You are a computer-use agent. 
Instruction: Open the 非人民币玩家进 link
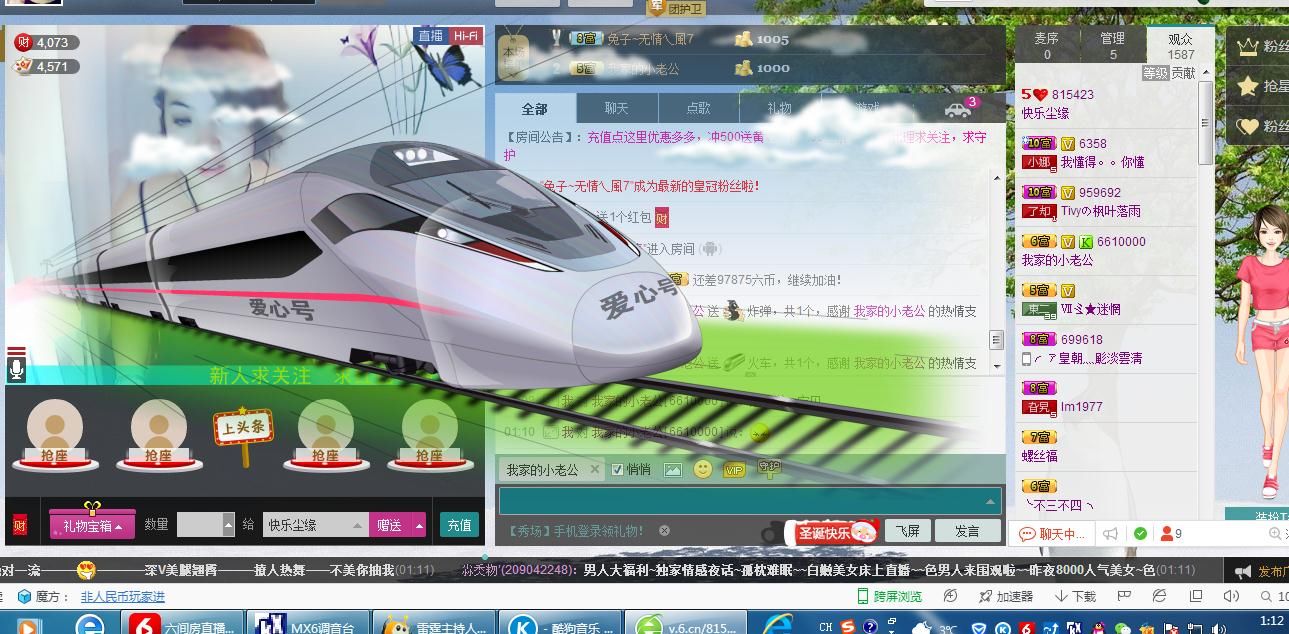click(122, 596)
